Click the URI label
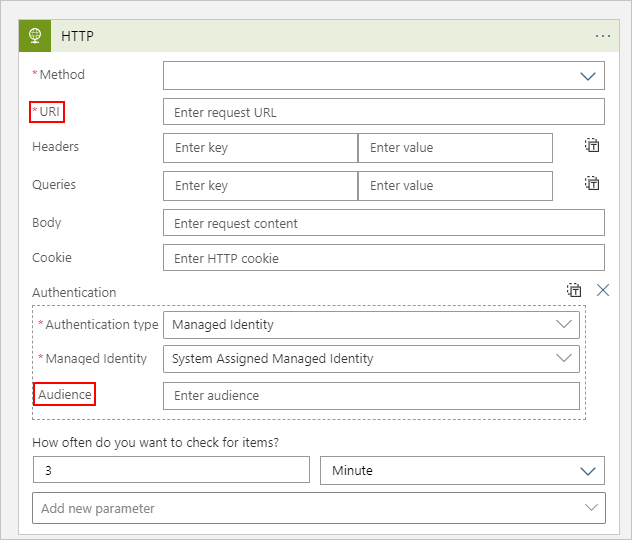This screenshot has width=632, height=540. point(50,112)
